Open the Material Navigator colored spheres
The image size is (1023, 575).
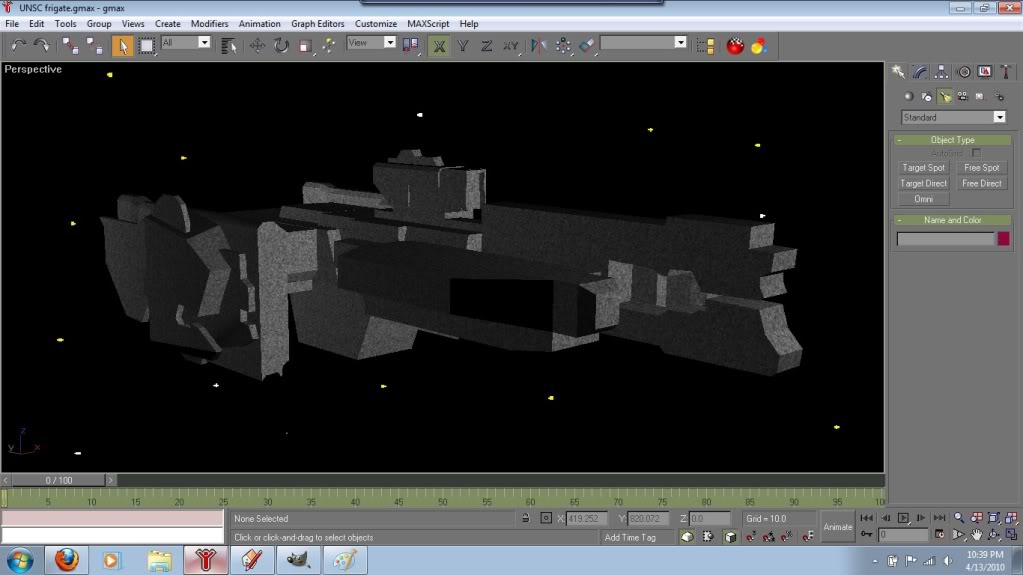(759, 46)
